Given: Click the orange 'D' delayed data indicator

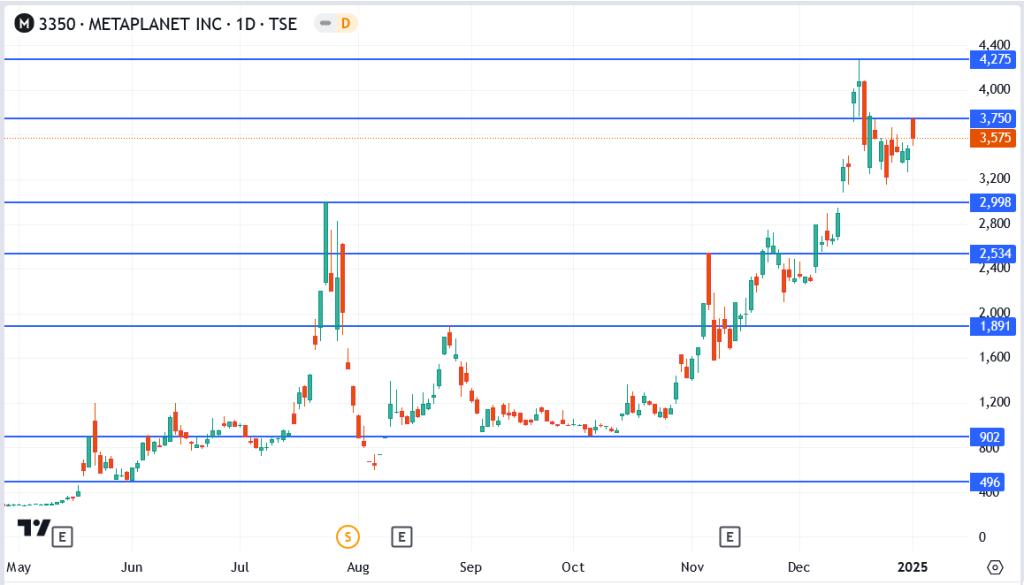Looking at the screenshot, I should coord(345,24).
